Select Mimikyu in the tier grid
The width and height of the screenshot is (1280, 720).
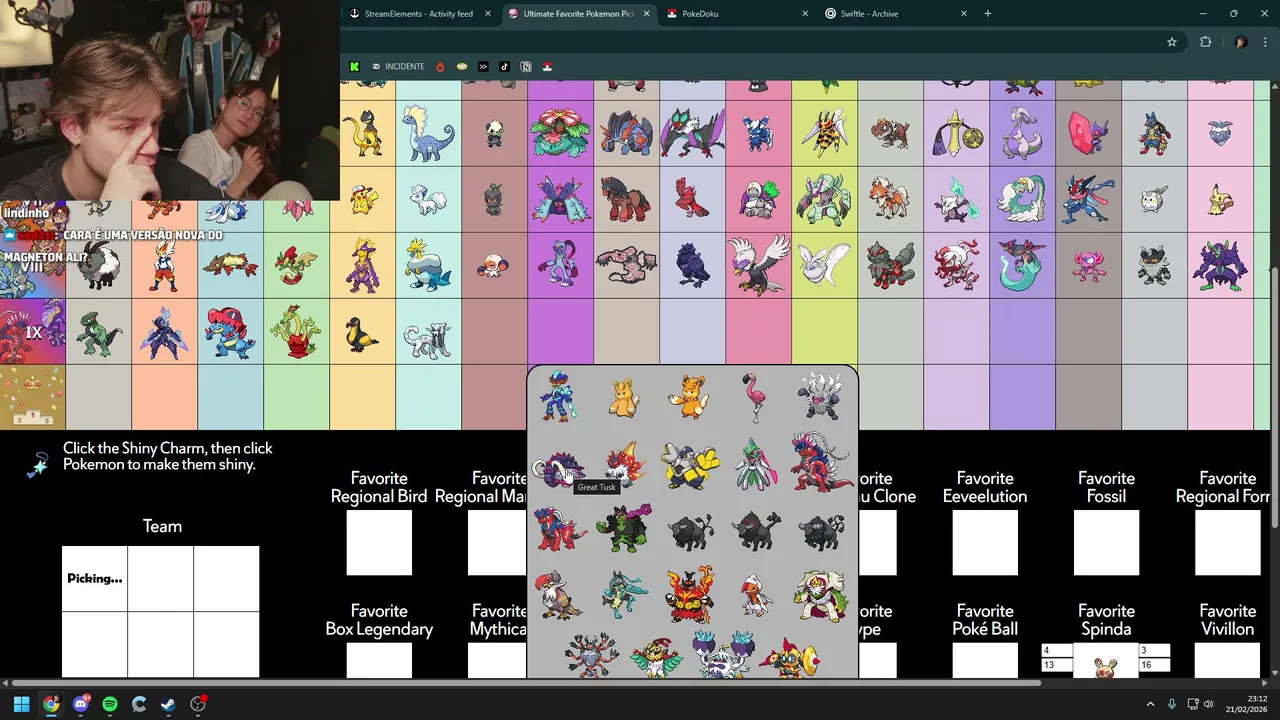click(x=1220, y=198)
